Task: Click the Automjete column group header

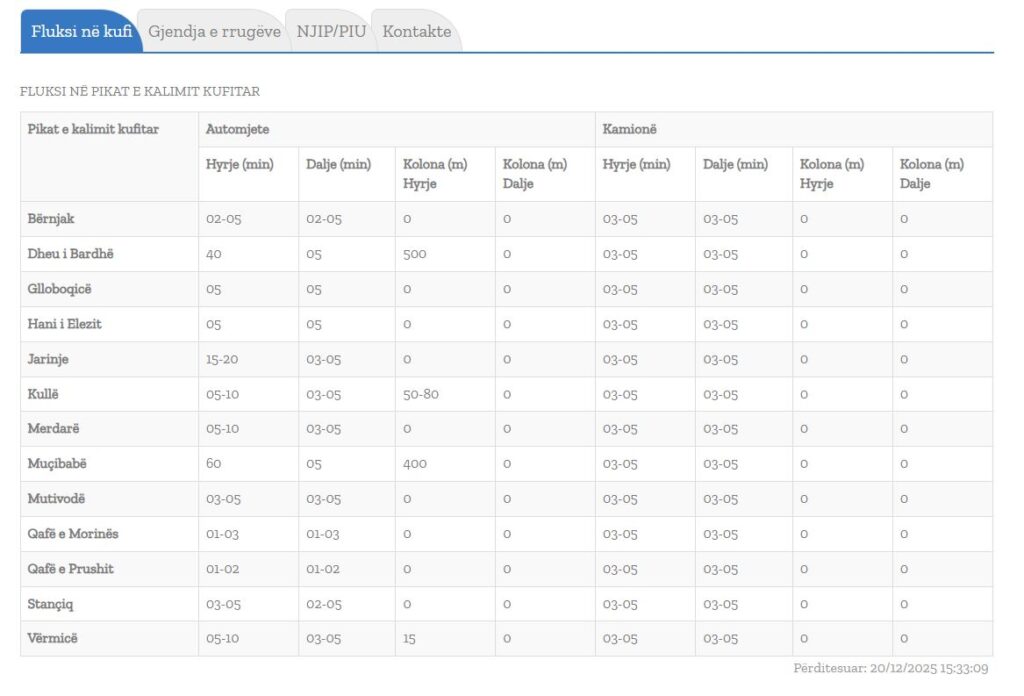Action: [237, 129]
